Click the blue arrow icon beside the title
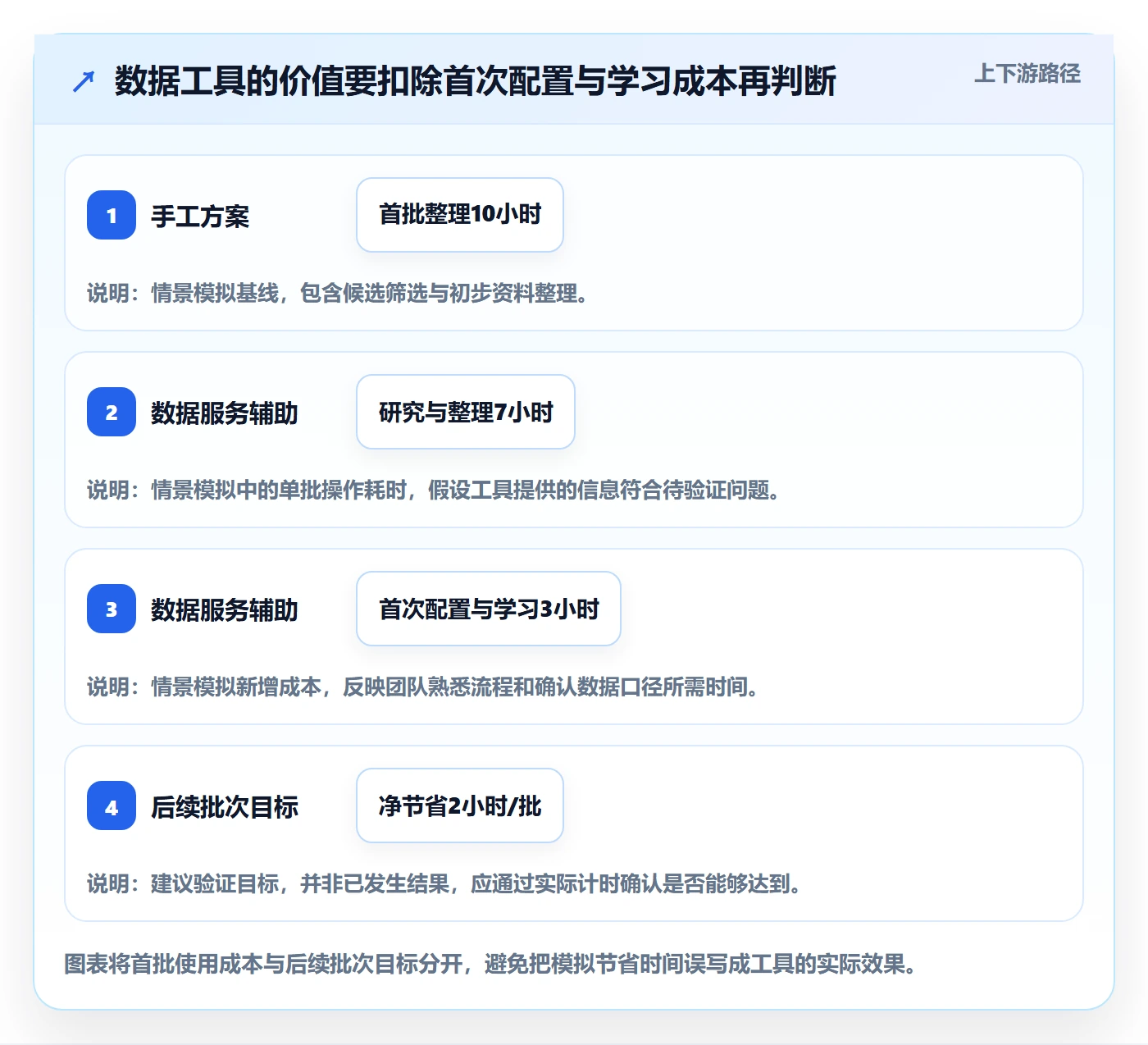Viewport: 1148px width, 1045px height. [84, 81]
